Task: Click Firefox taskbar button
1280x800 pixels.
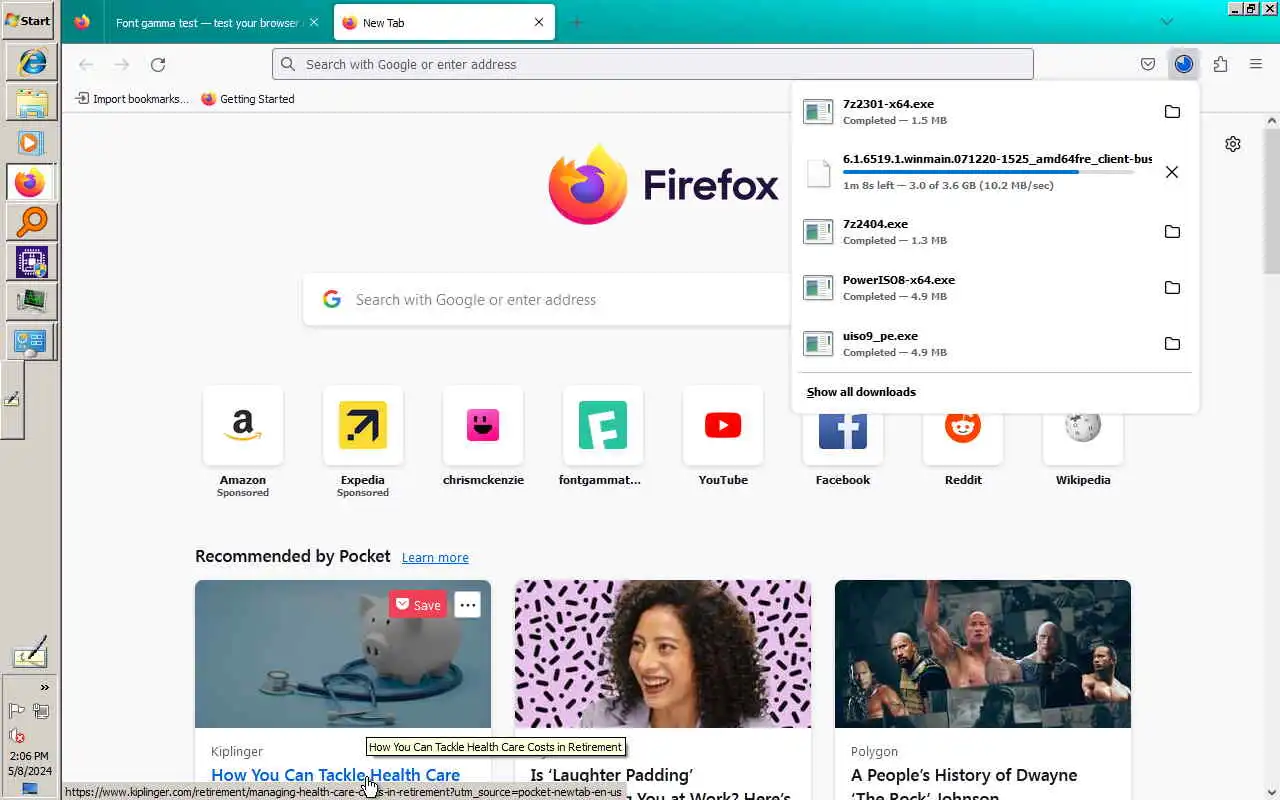Action: (x=32, y=182)
